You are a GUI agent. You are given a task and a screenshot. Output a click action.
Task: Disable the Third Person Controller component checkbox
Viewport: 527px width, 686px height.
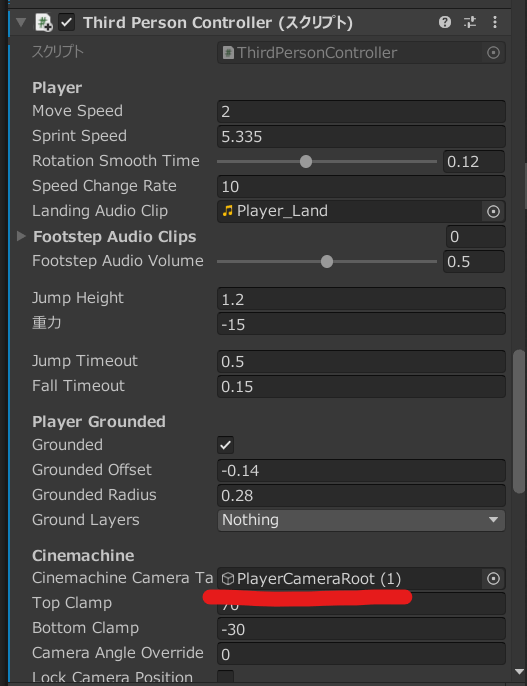coord(66,22)
